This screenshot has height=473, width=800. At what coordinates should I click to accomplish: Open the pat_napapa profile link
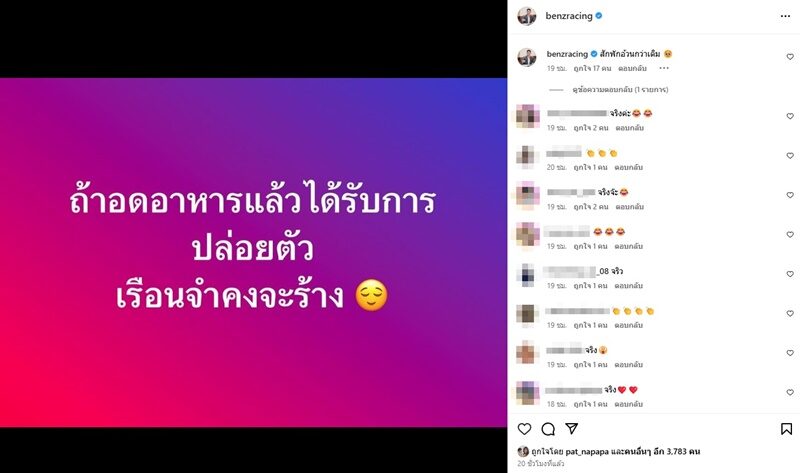tap(587, 452)
